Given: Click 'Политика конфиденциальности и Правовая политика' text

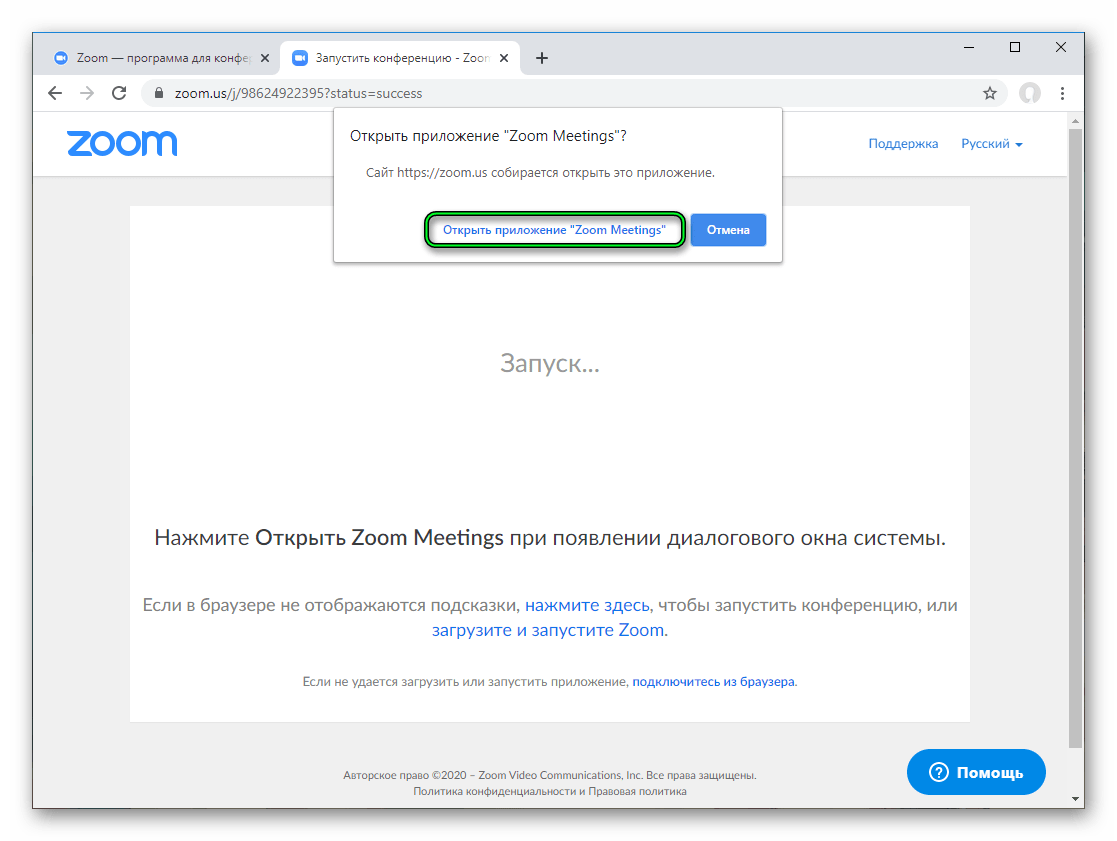Looking at the screenshot, I should 550,791.
